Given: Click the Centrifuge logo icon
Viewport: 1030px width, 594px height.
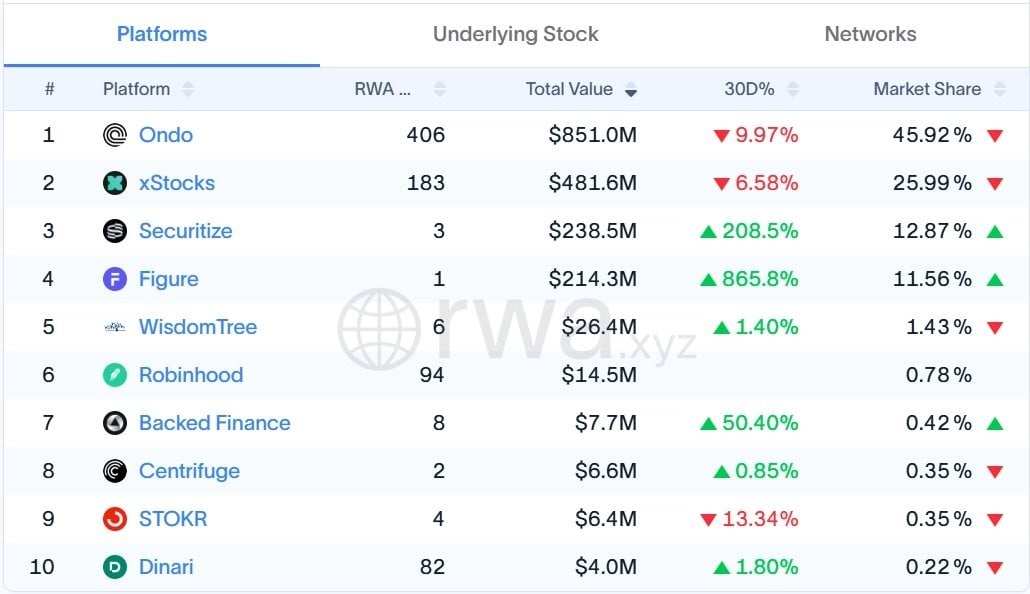Looking at the screenshot, I should [x=115, y=471].
